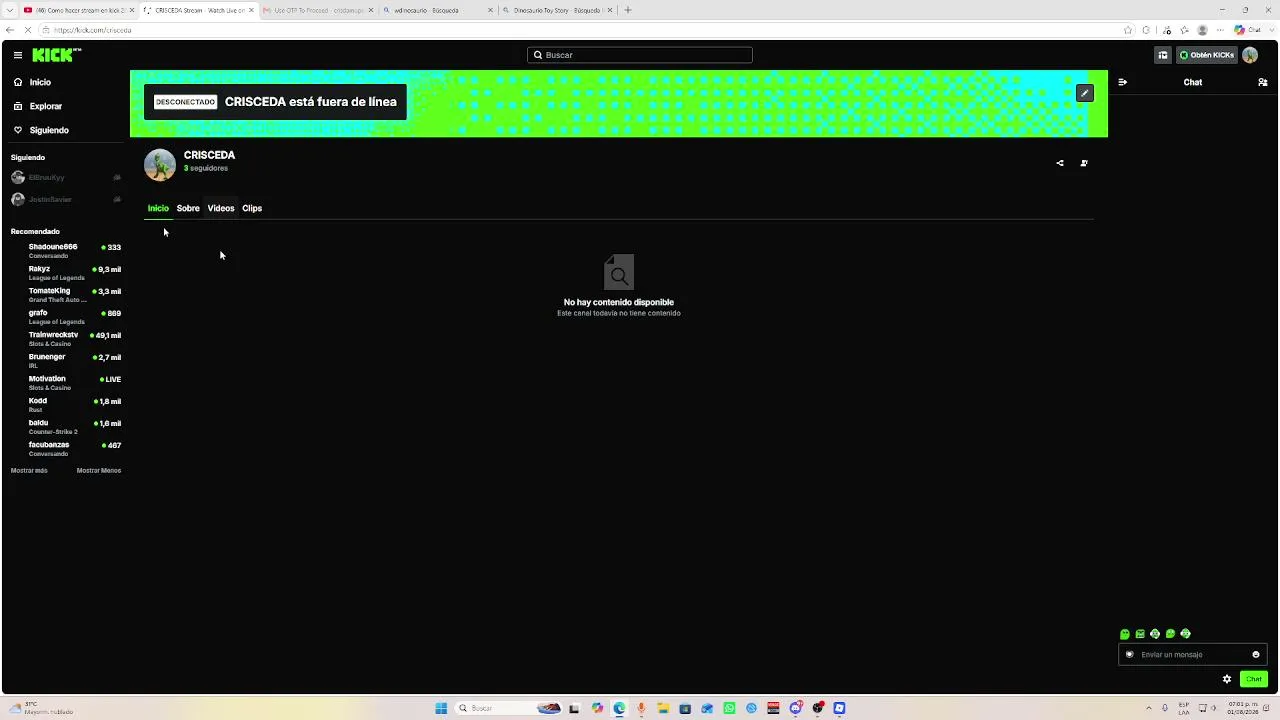Switch to the Clips channel tab
Screen dimensions: 1280x720
coord(252,208)
